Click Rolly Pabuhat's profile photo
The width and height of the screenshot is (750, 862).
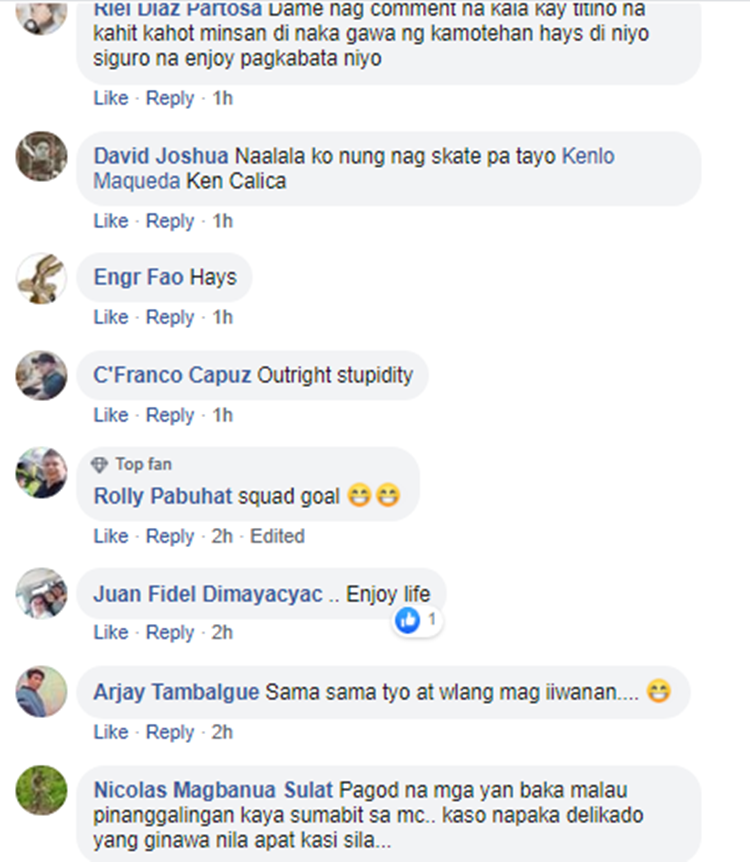[41, 473]
